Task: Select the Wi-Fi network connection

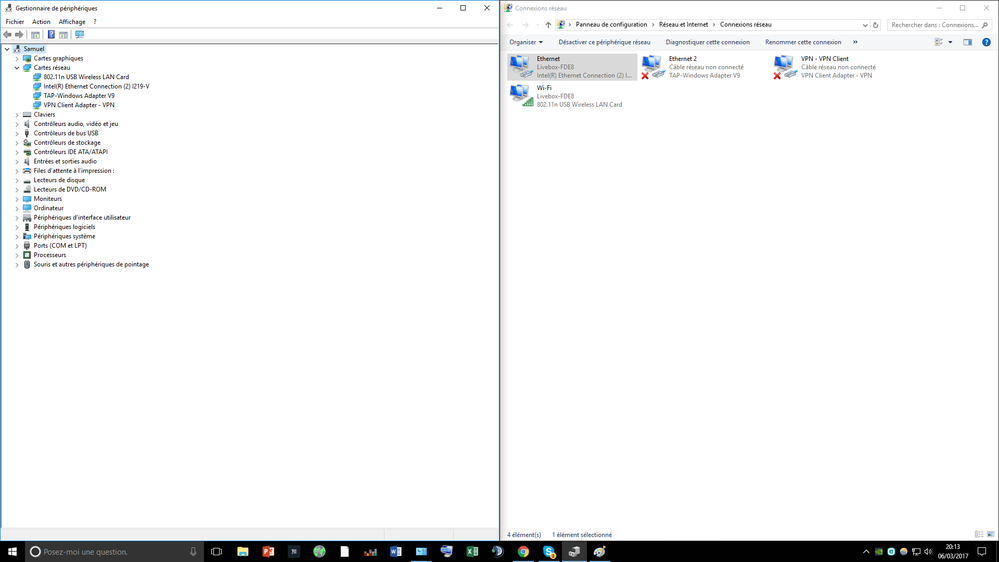Action: click(x=572, y=96)
